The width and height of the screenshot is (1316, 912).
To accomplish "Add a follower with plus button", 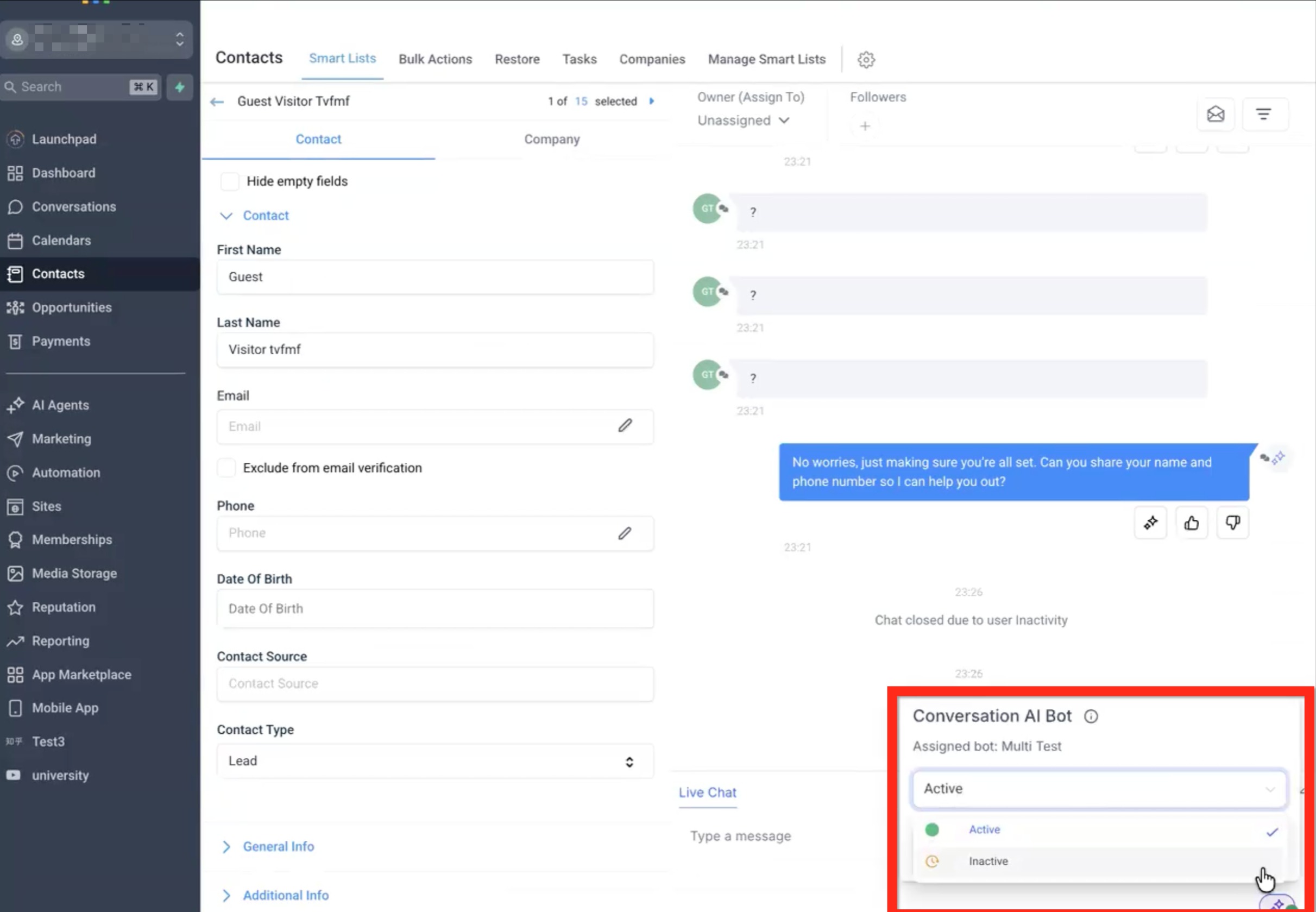I will pos(865,126).
